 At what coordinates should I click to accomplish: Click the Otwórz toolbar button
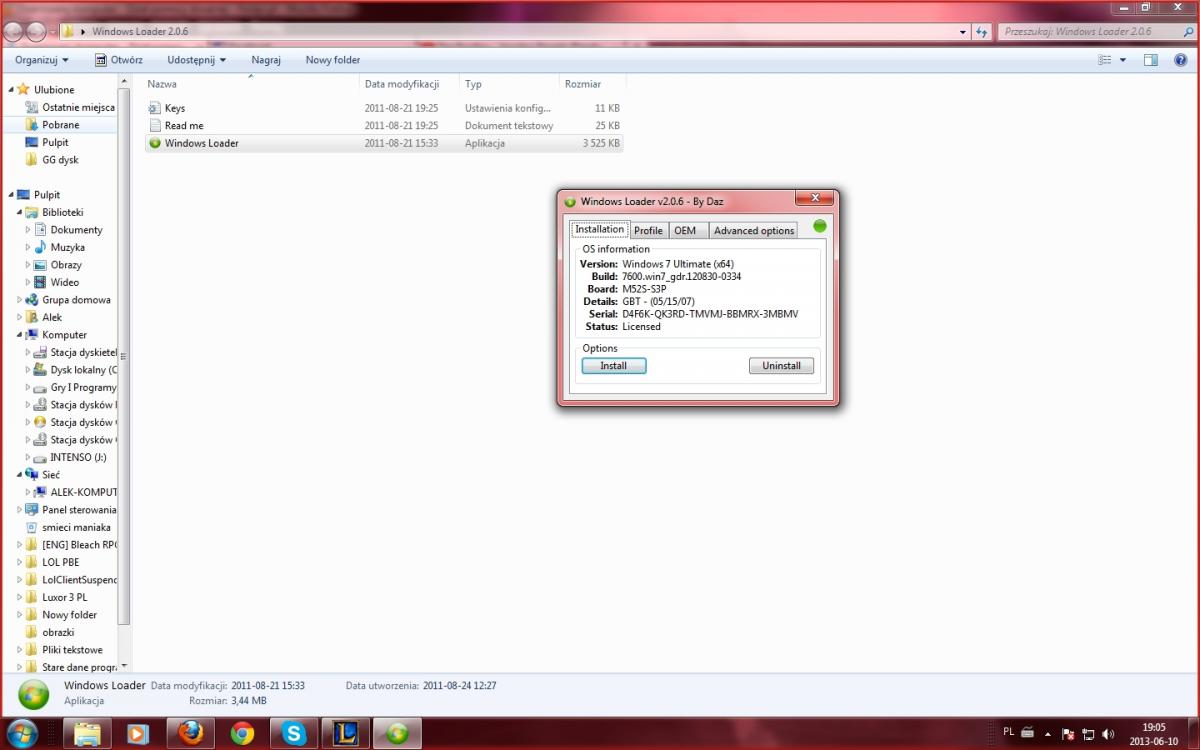pos(119,60)
